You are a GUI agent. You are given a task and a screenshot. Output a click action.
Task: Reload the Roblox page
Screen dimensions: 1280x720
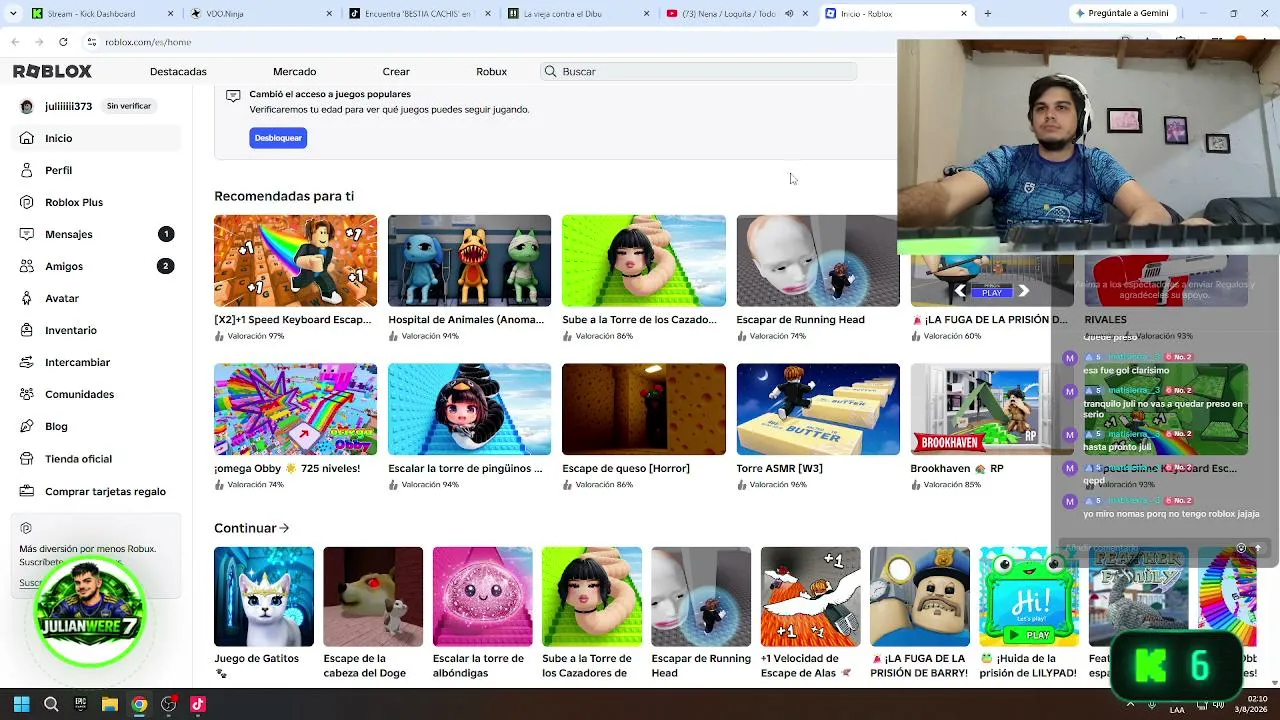63,42
